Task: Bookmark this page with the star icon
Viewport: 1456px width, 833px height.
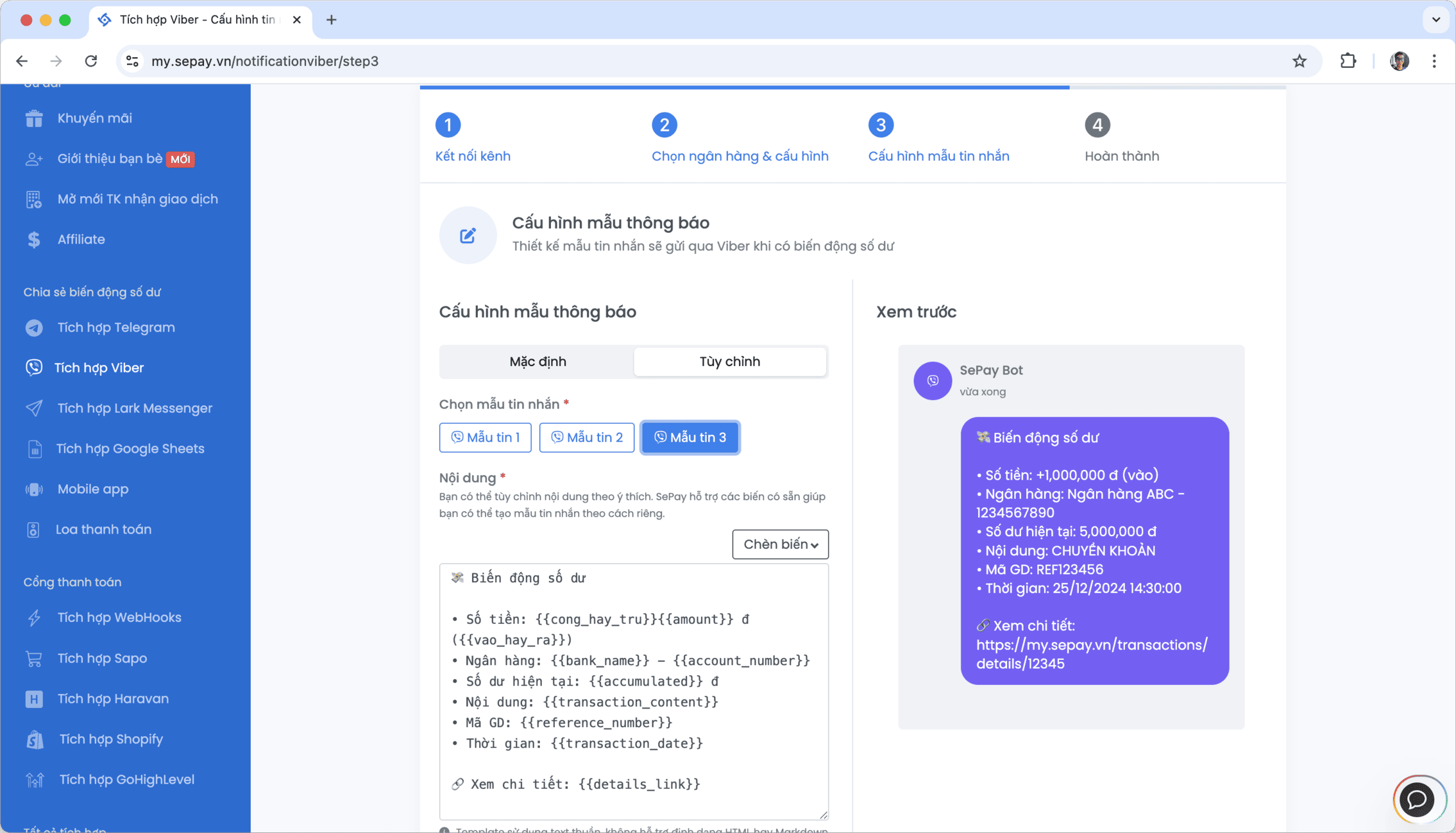Action: click(x=1299, y=61)
